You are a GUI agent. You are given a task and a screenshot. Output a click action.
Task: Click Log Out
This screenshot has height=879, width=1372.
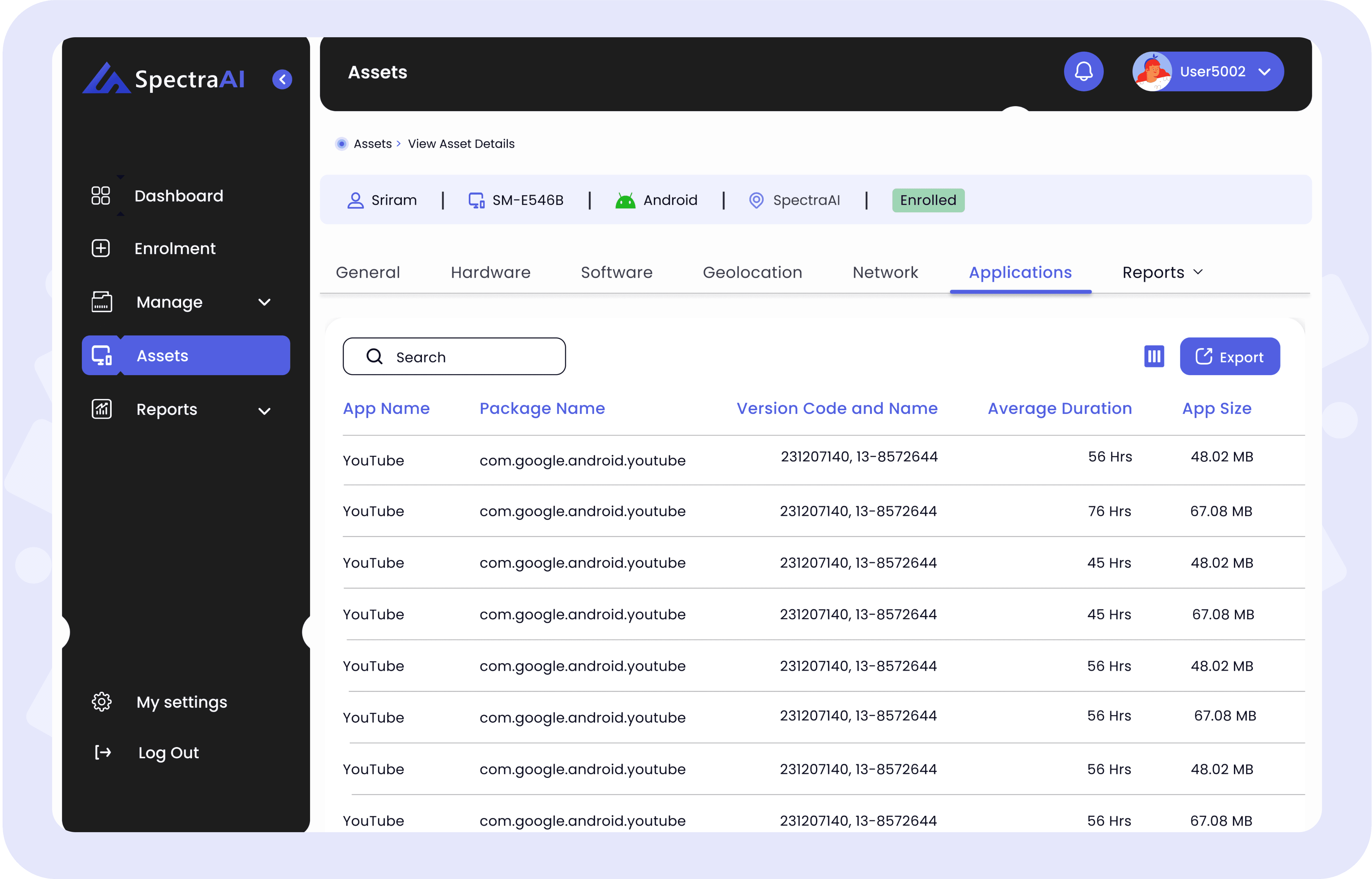coord(168,753)
